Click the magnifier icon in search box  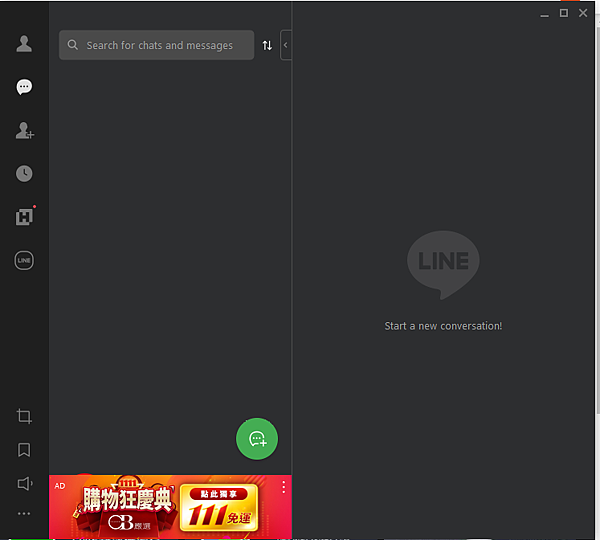(72, 45)
